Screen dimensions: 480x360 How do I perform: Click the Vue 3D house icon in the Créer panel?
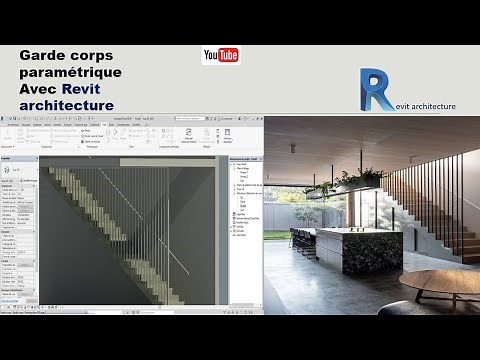tap(108, 134)
